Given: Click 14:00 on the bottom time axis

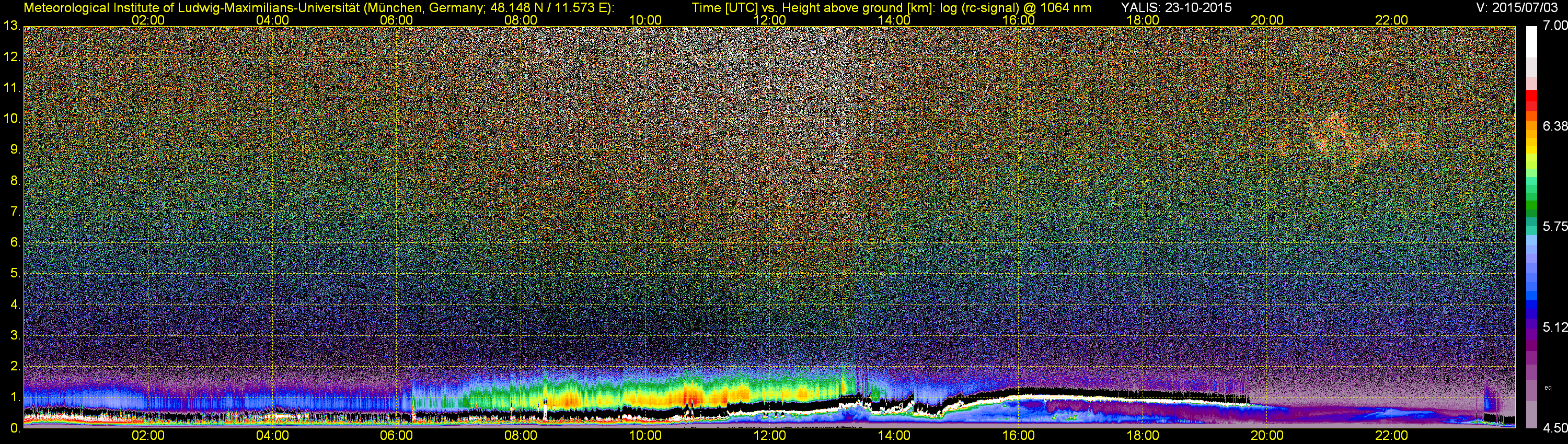Looking at the screenshot, I should 894,436.
